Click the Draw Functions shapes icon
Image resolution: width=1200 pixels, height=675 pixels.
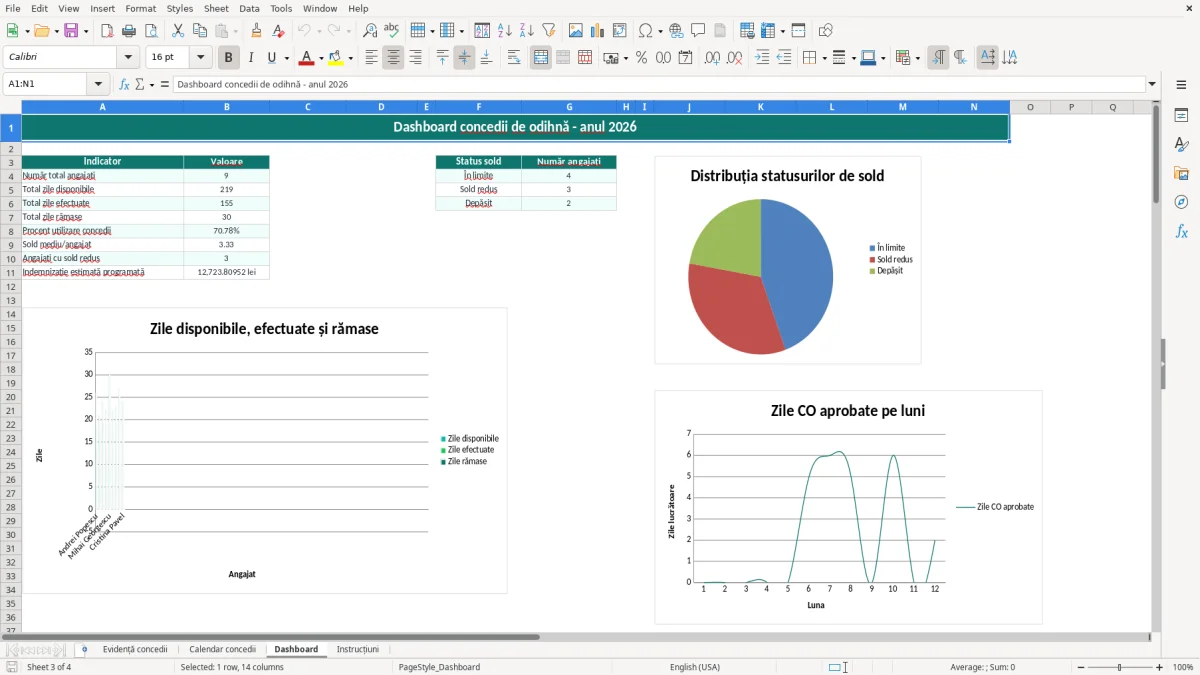pyautogui.click(x=826, y=31)
